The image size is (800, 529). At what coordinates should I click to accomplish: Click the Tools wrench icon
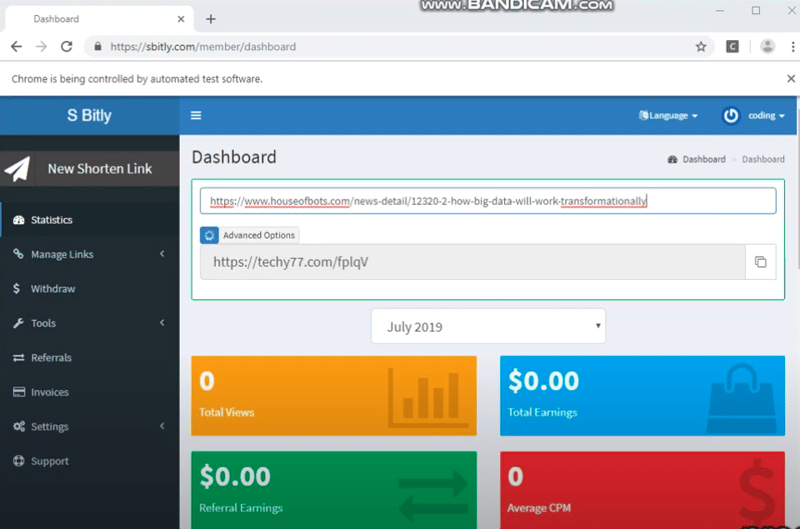tap(18, 323)
